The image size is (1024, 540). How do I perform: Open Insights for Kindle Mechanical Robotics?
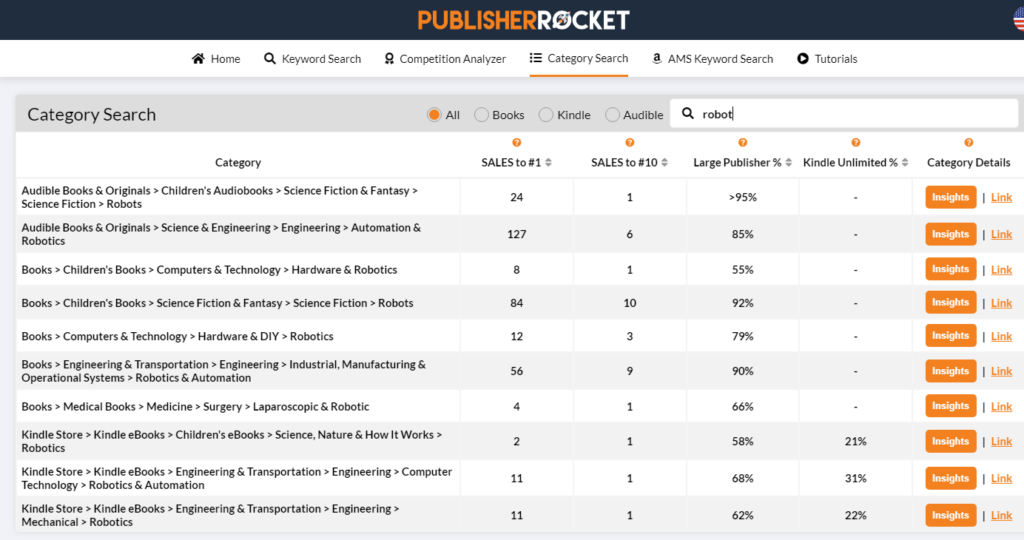pos(950,515)
